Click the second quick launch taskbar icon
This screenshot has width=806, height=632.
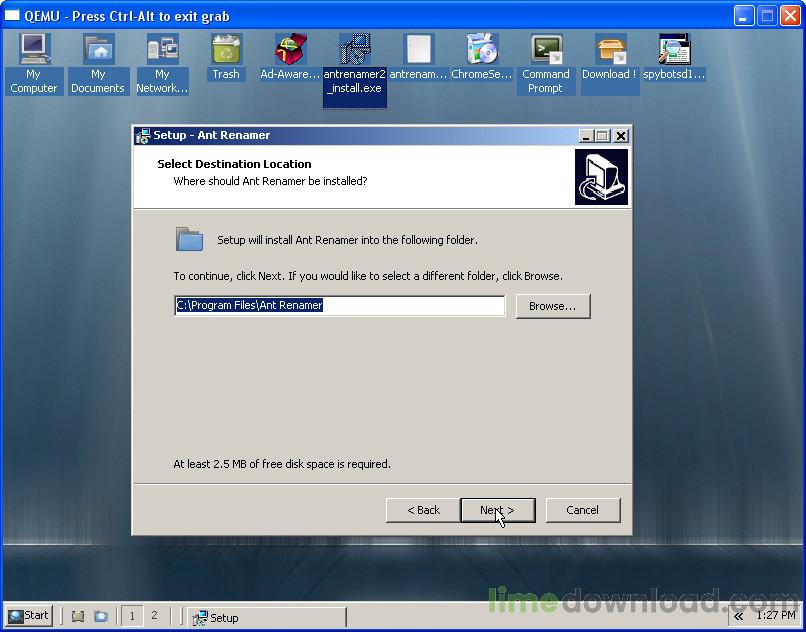tap(101, 616)
